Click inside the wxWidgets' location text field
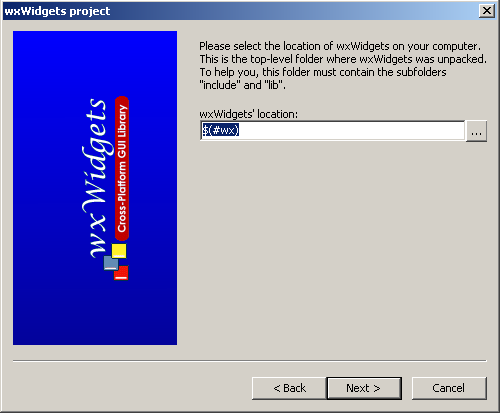Screen dimensions: 500x413 point(332,130)
